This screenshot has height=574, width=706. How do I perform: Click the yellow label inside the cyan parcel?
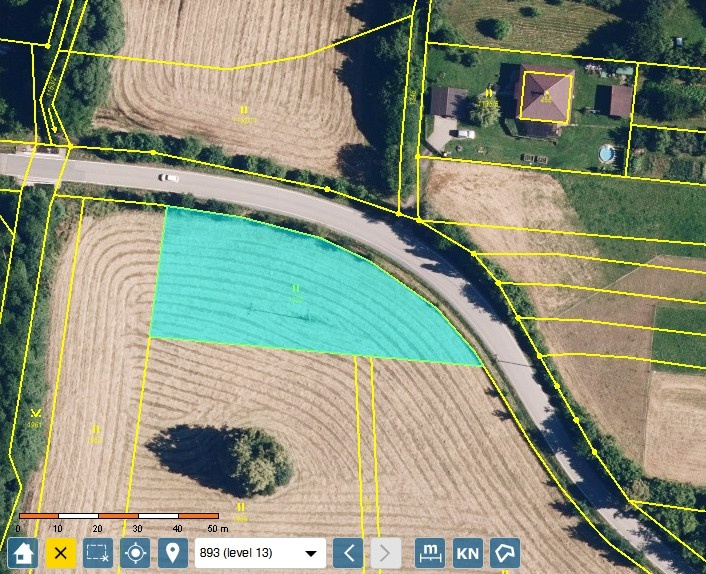tap(296, 293)
